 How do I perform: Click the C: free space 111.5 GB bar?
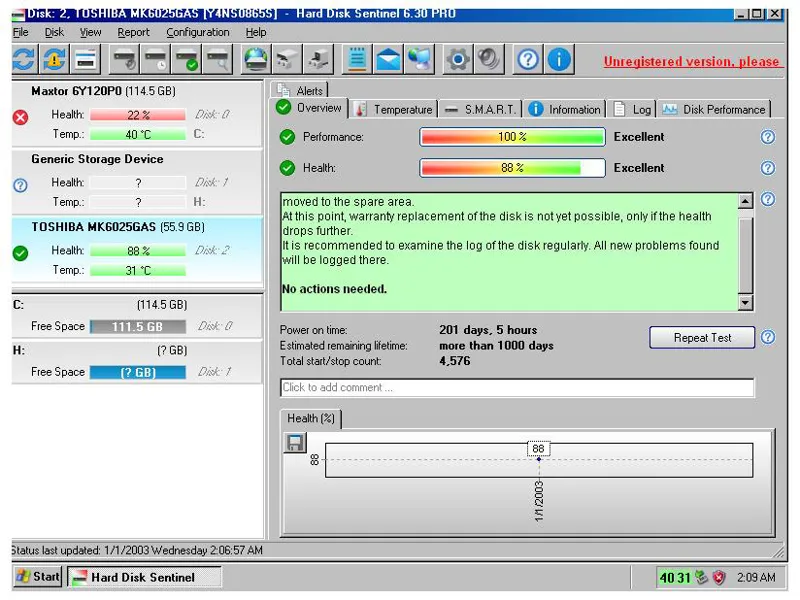(x=138, y=326)
